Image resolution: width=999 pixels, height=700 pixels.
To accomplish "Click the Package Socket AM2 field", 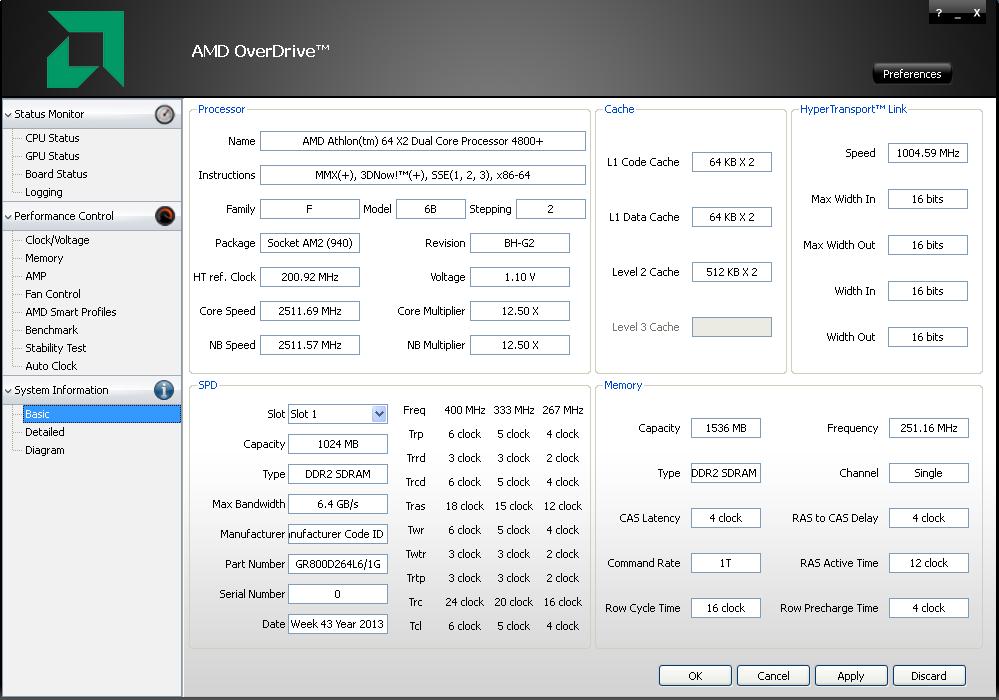I will pos(310,243).
